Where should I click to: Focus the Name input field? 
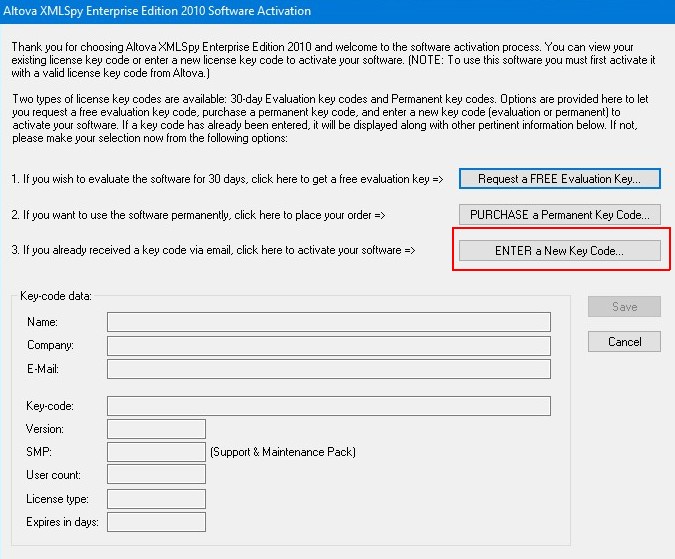[329, 322]
